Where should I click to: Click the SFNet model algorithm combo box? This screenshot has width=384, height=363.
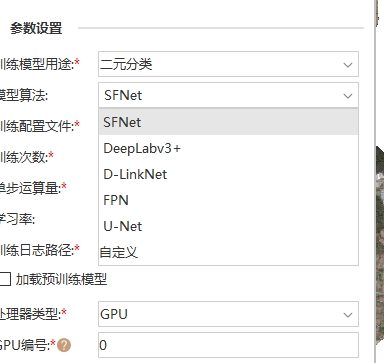point(228,95)
